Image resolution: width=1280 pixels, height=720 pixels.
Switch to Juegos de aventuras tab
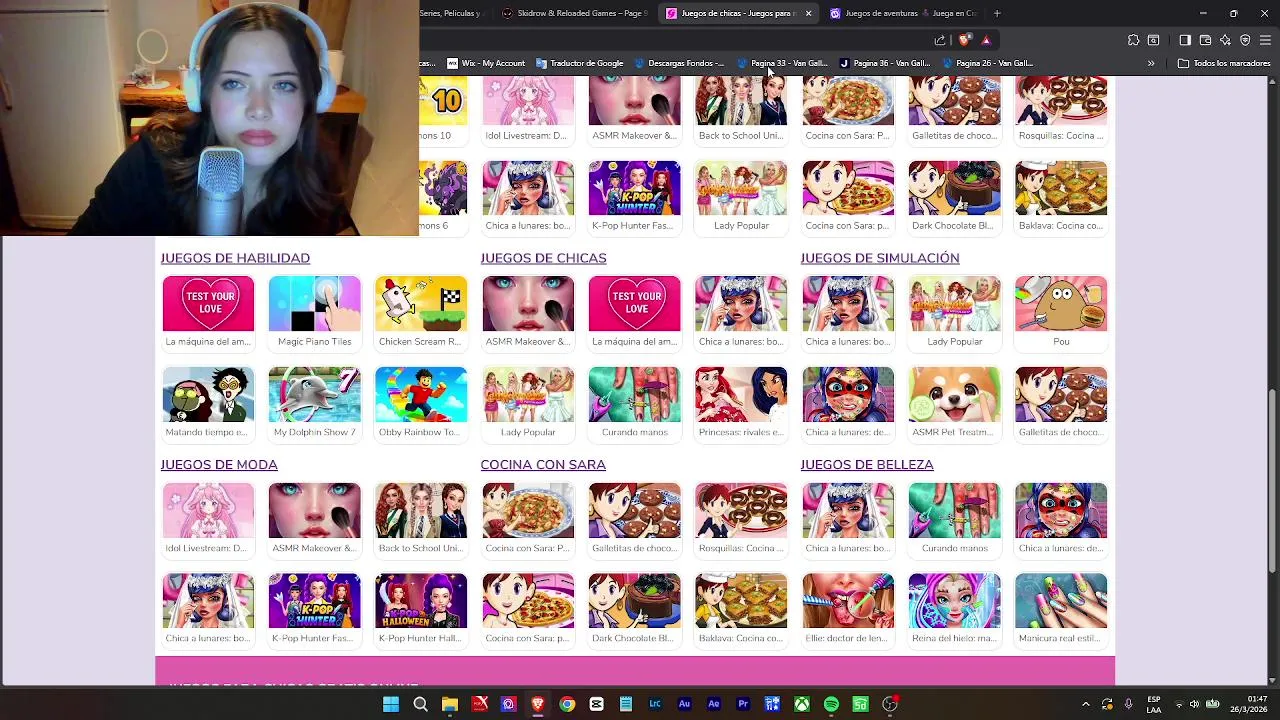coord(903,13)
